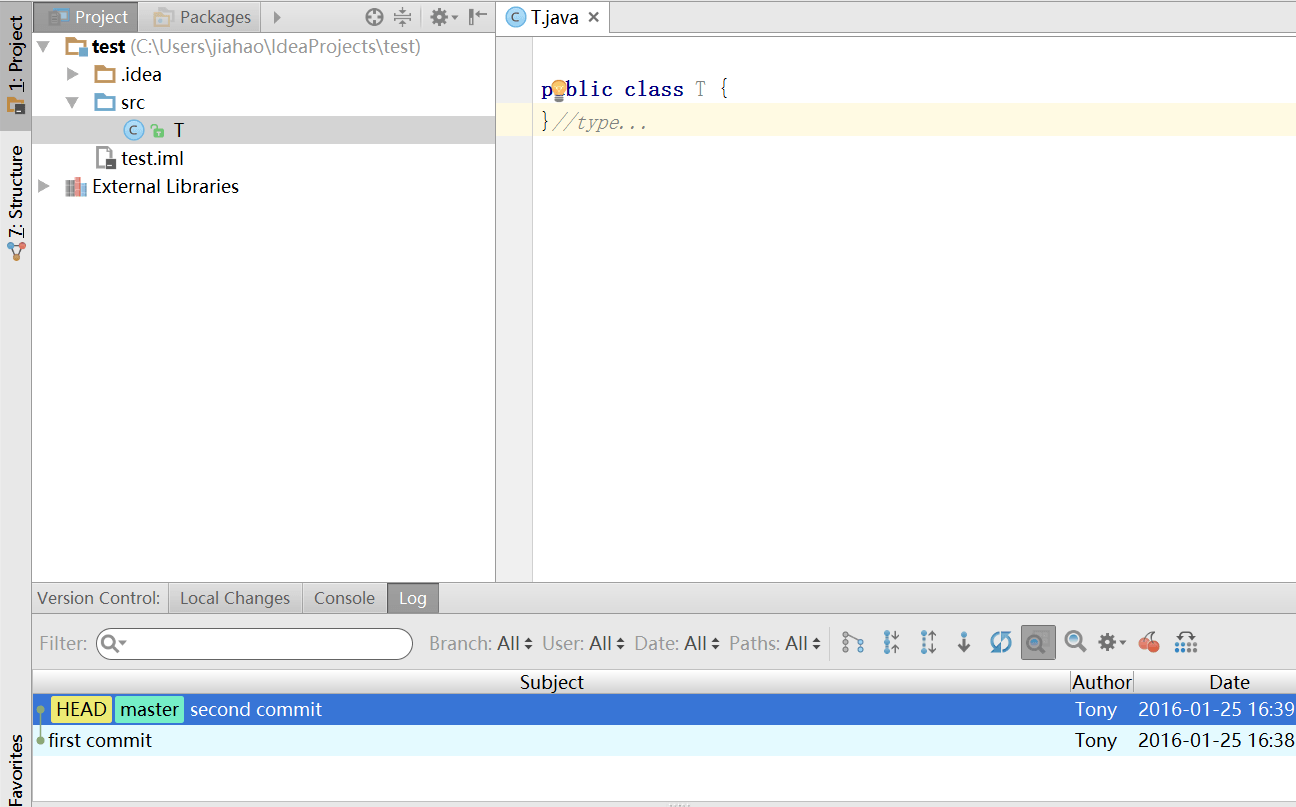Hide the Project tool window with the pin icon

(x=478, y=16)
